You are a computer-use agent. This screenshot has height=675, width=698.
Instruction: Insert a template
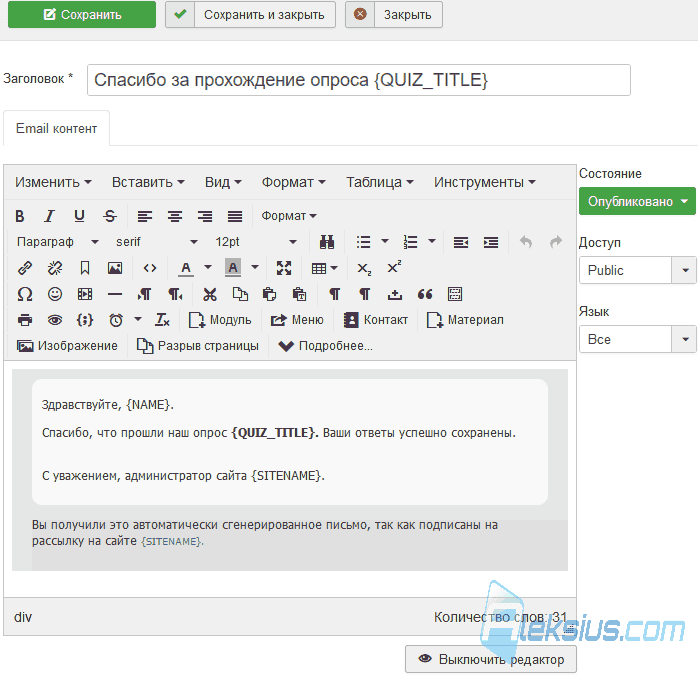point(455,294)
